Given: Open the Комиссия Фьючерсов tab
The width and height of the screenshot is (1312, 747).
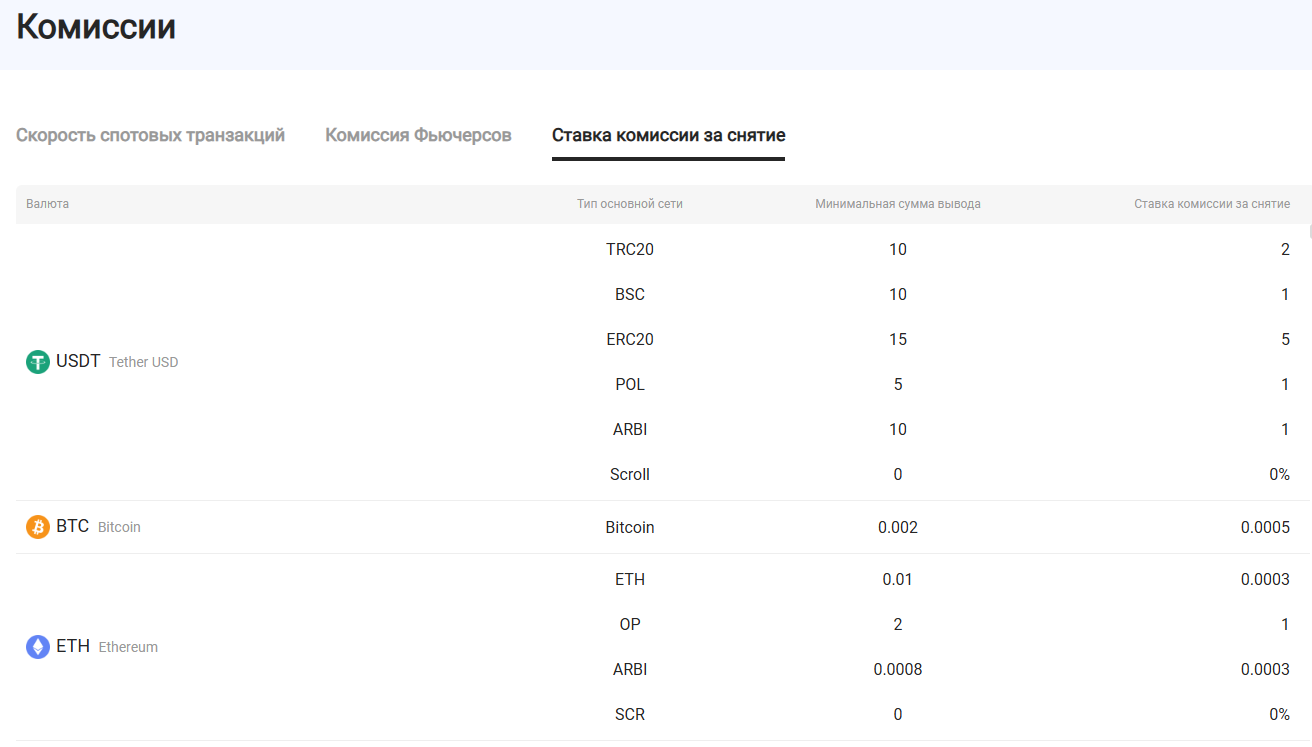Looking at the screenshot, I should (418, 135).
